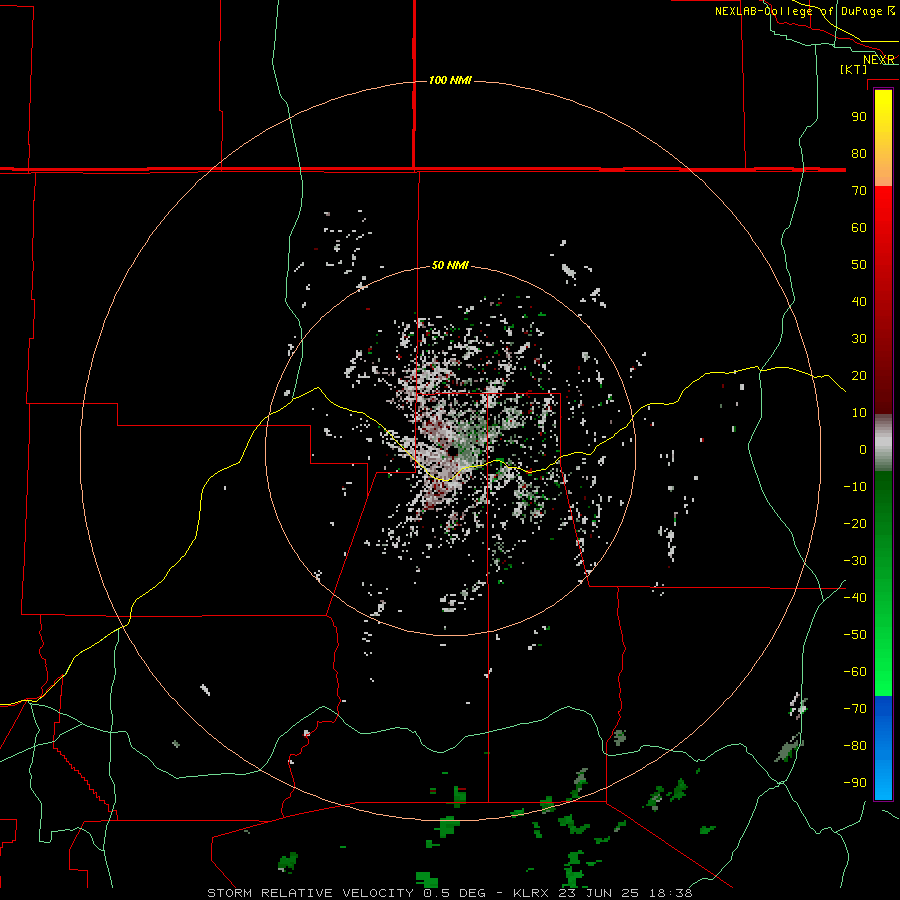Click the -20 value on velocity scale
This screenshot has height=900, width=900.
click(855, 523)
